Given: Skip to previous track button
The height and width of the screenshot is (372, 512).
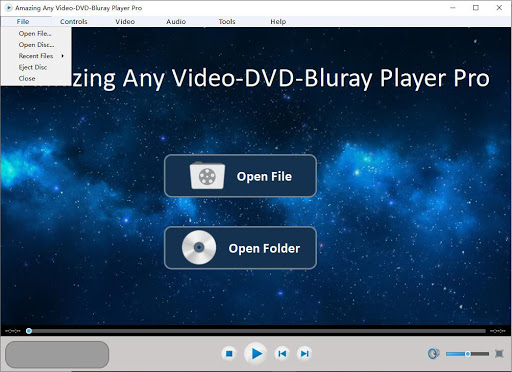Looking at the screenshot, I should coord(282,354).
